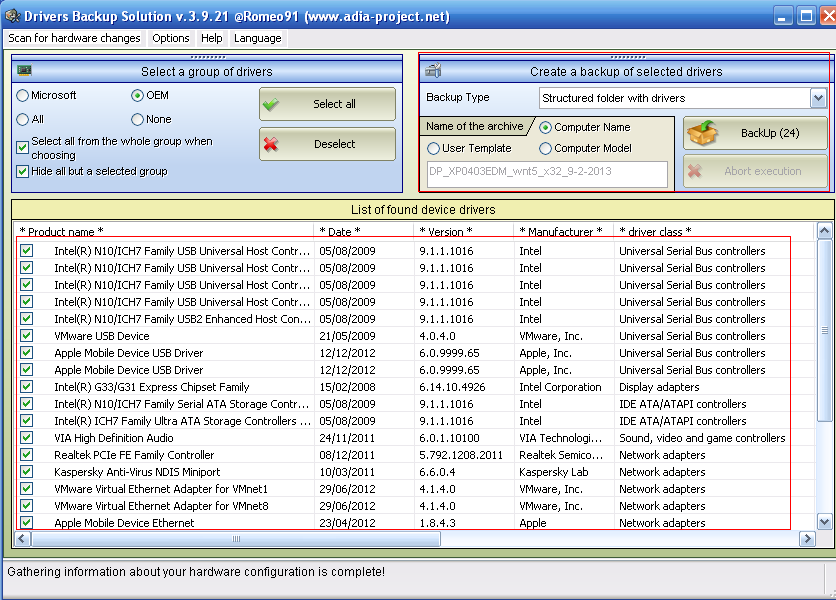Screen dimensions: 836x600
Task: Uncheck Intel N10/ICH7 USB2 Enhanced Host Controller
Action: coord(27,319)
